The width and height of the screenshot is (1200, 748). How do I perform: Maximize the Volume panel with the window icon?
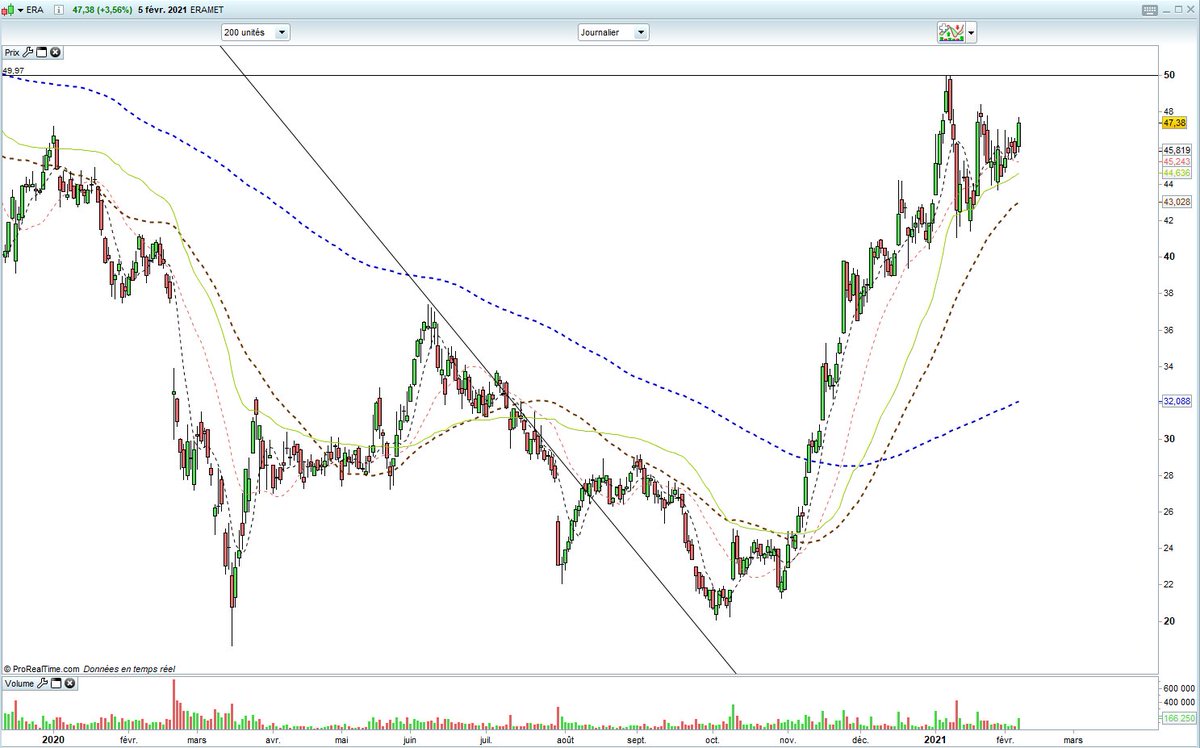point(56,684)
